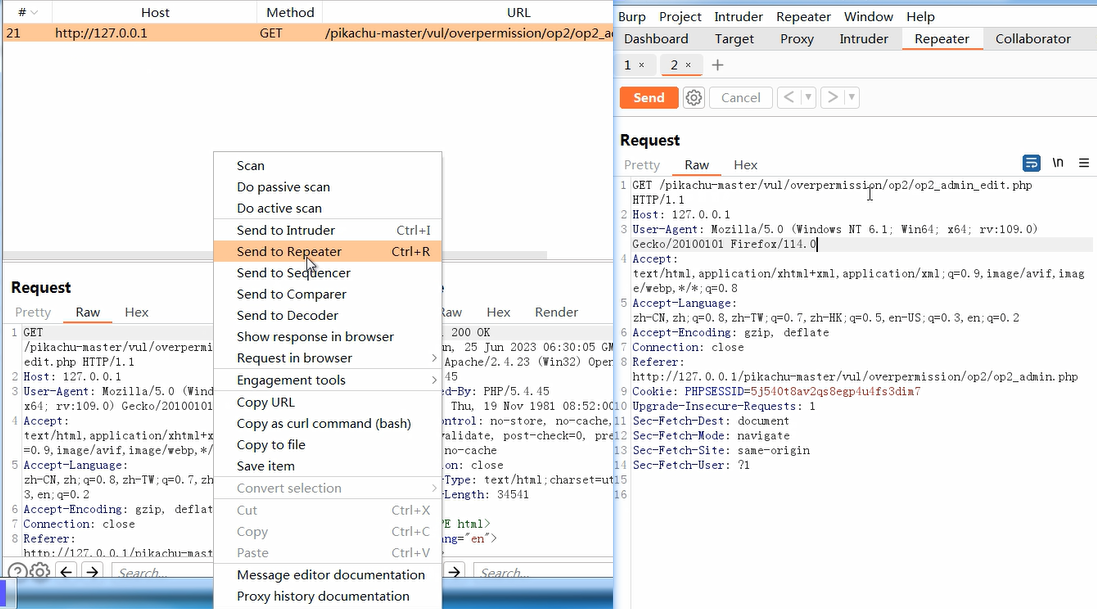The image size is (1097, 609).
Task: Select Repeater sub-tab 1
Action: click(x=628, y=65)
